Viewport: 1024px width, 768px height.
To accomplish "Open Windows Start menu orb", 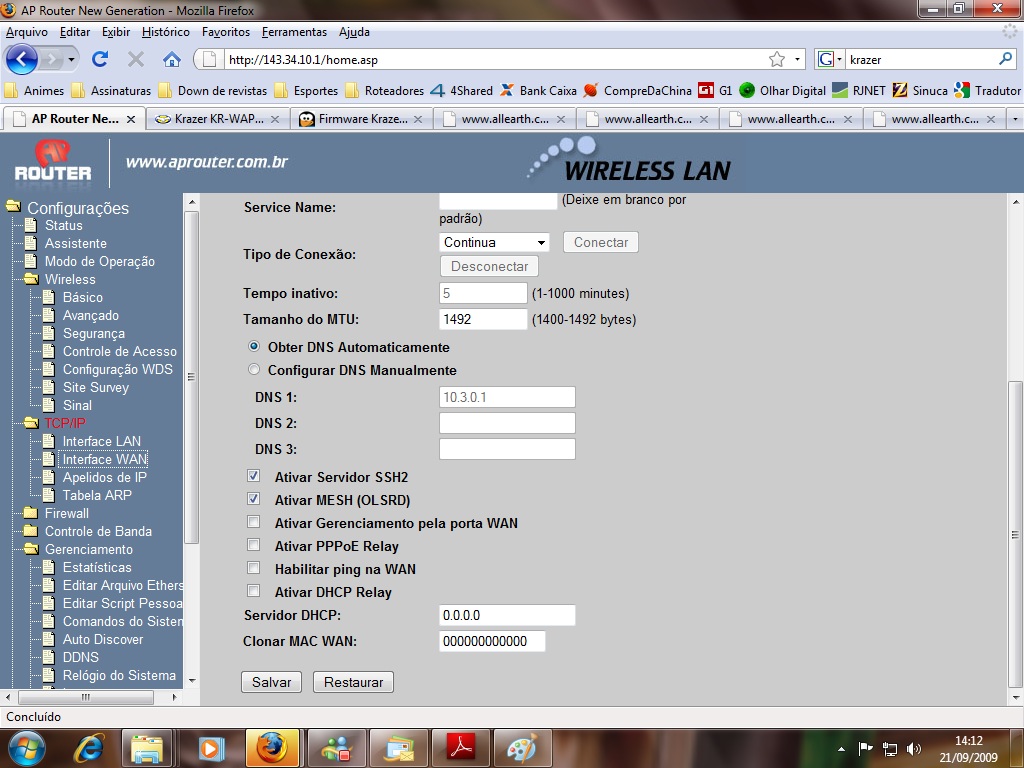I will (25, 748).
